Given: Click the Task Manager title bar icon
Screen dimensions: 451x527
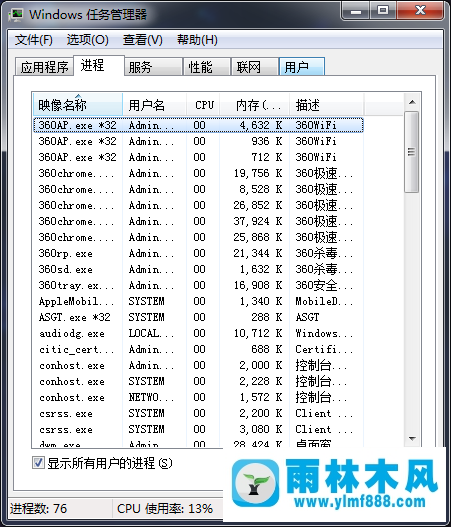Looking at the screenshot, I should click(16, 14).
